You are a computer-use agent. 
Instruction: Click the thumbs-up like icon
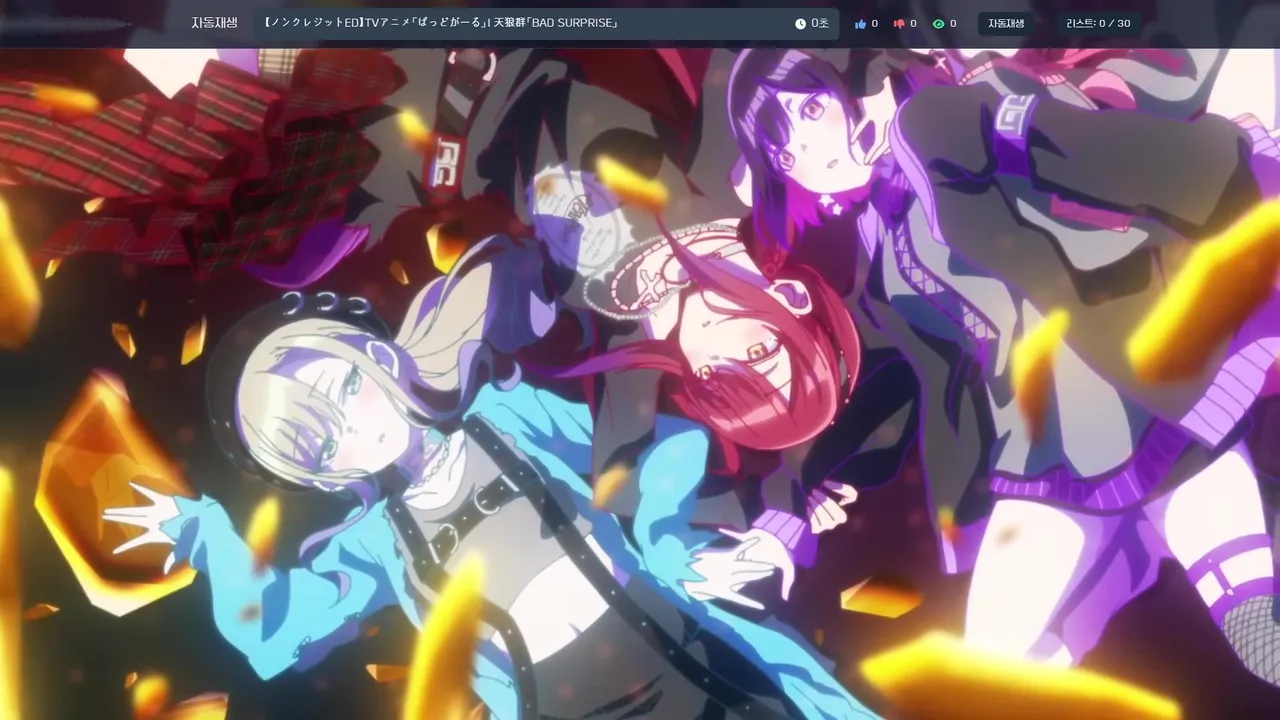[860, 23]
